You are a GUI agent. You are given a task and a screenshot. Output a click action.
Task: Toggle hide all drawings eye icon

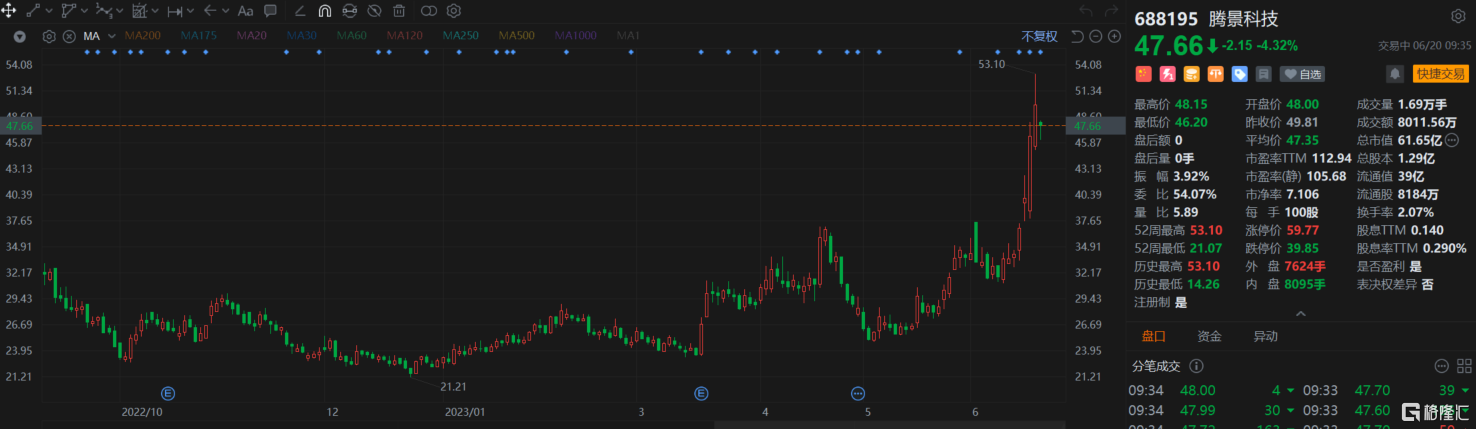pos(374,11)
